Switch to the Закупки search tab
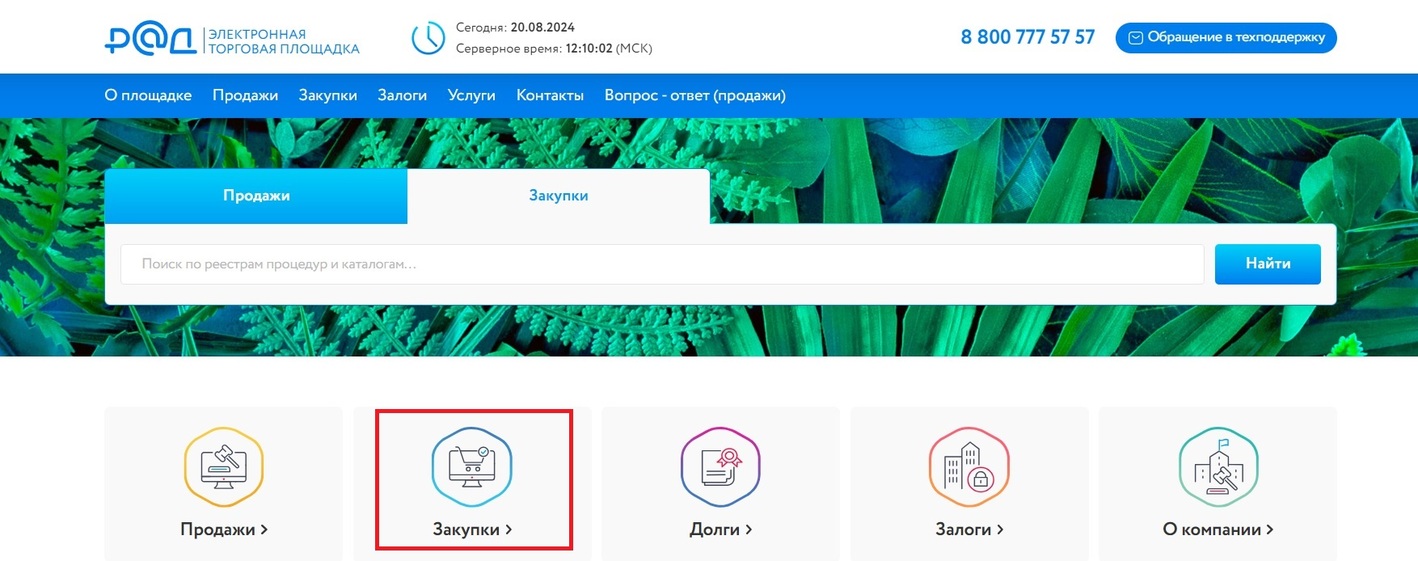Screen dimensions: 1418x561 (x=558, y=196)
